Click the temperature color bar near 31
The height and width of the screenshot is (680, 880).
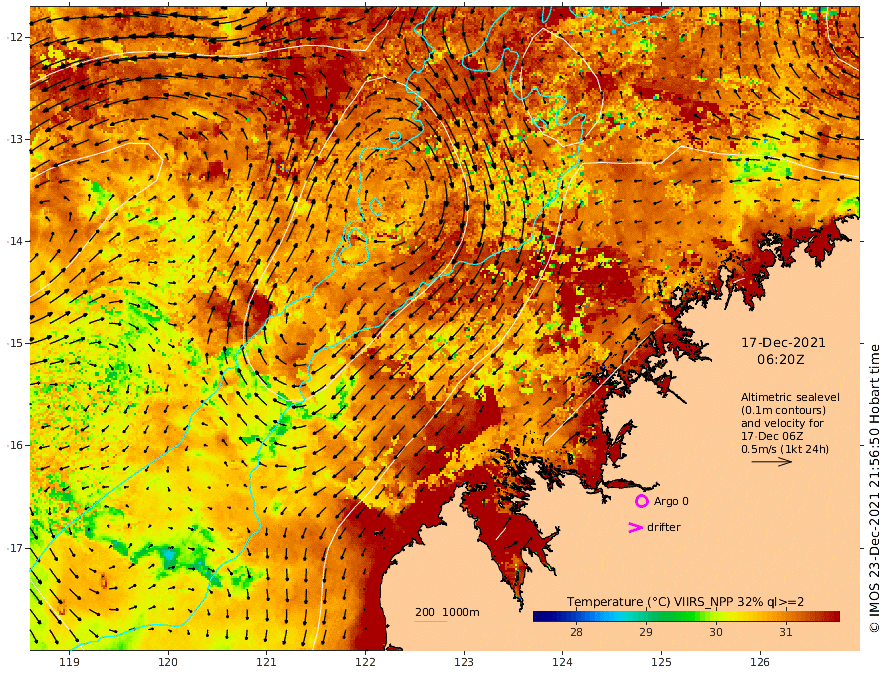click(786, 617)
